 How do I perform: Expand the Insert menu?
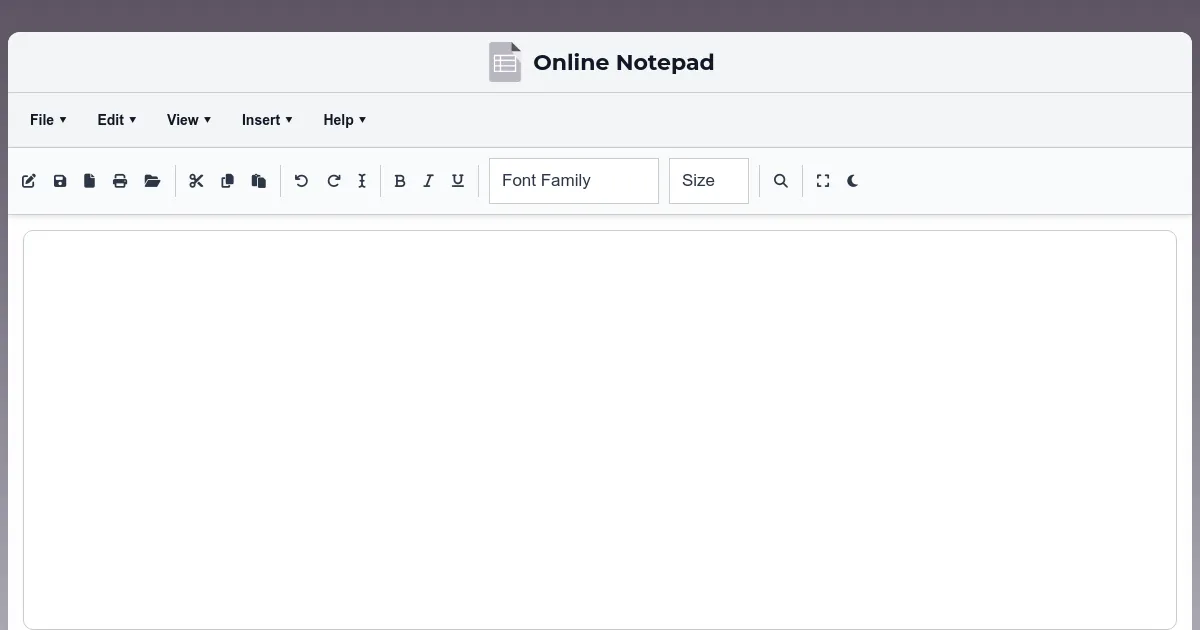pyautogui.click(x=266, y=119)
